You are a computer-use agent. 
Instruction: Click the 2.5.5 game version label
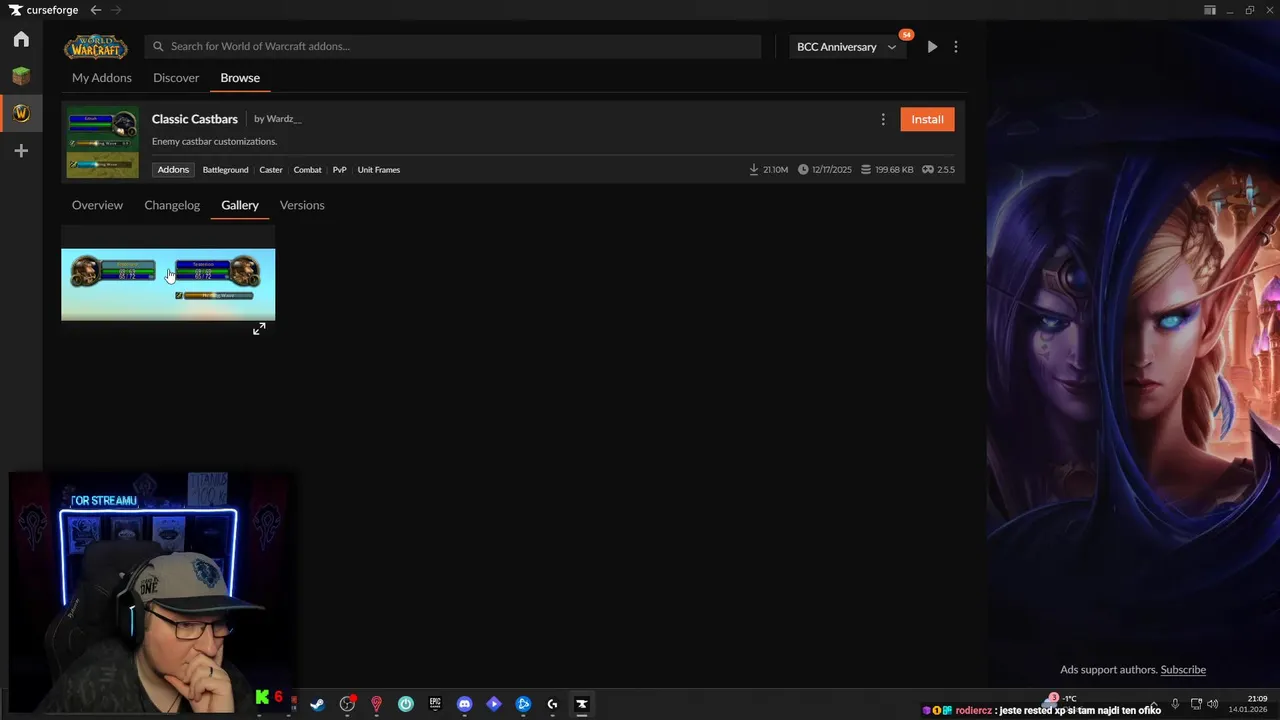(x=938, y=170)
